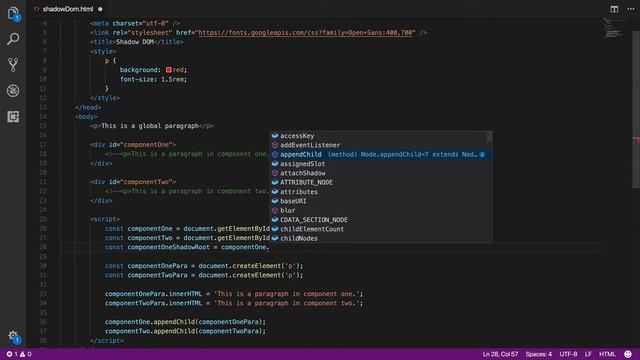Open the Source Control view
The image size is (640, 360).
(x=13, y=65)
